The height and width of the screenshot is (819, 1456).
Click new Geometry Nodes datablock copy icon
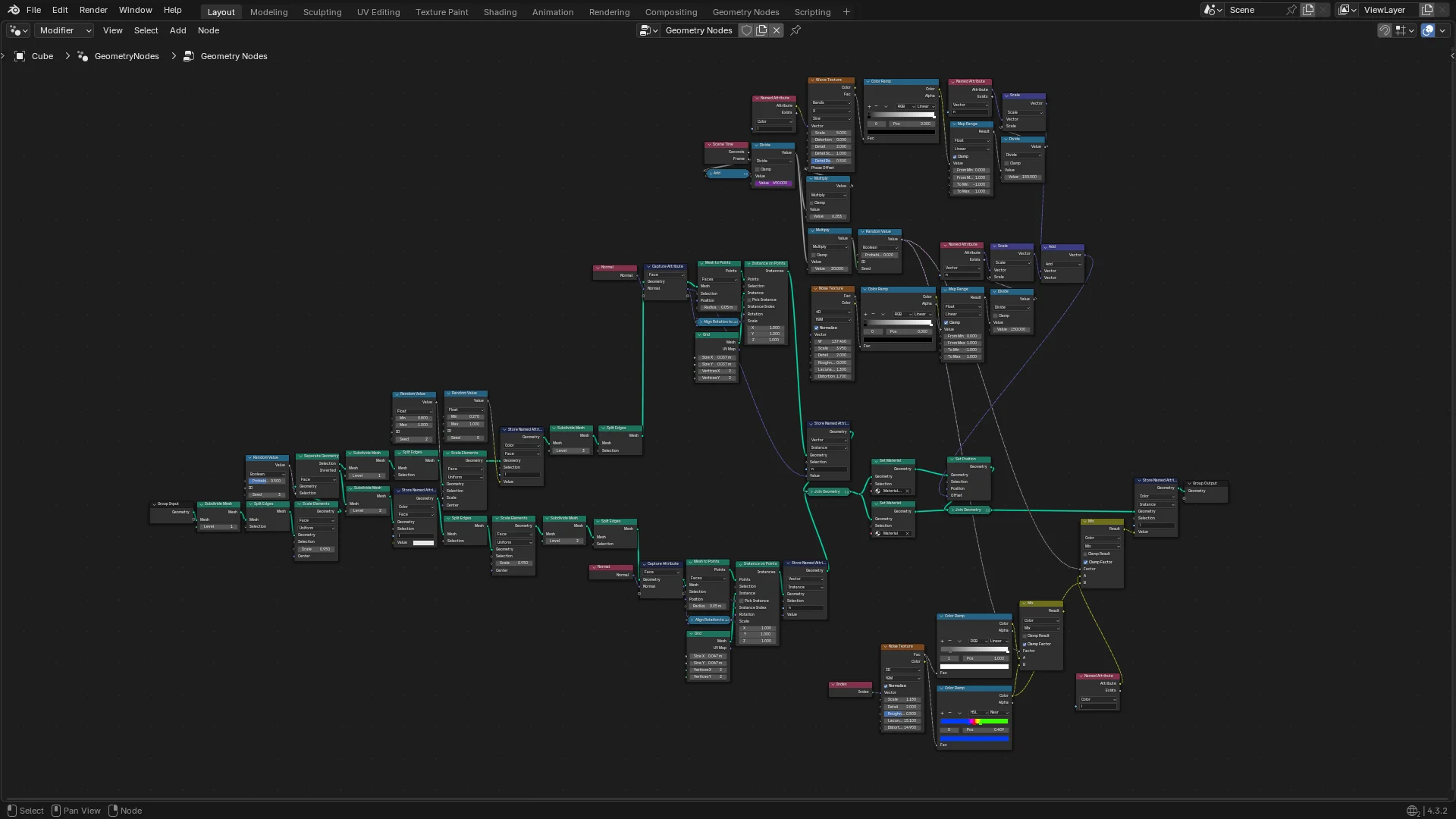pyautogui.click(x=761, y=30)
